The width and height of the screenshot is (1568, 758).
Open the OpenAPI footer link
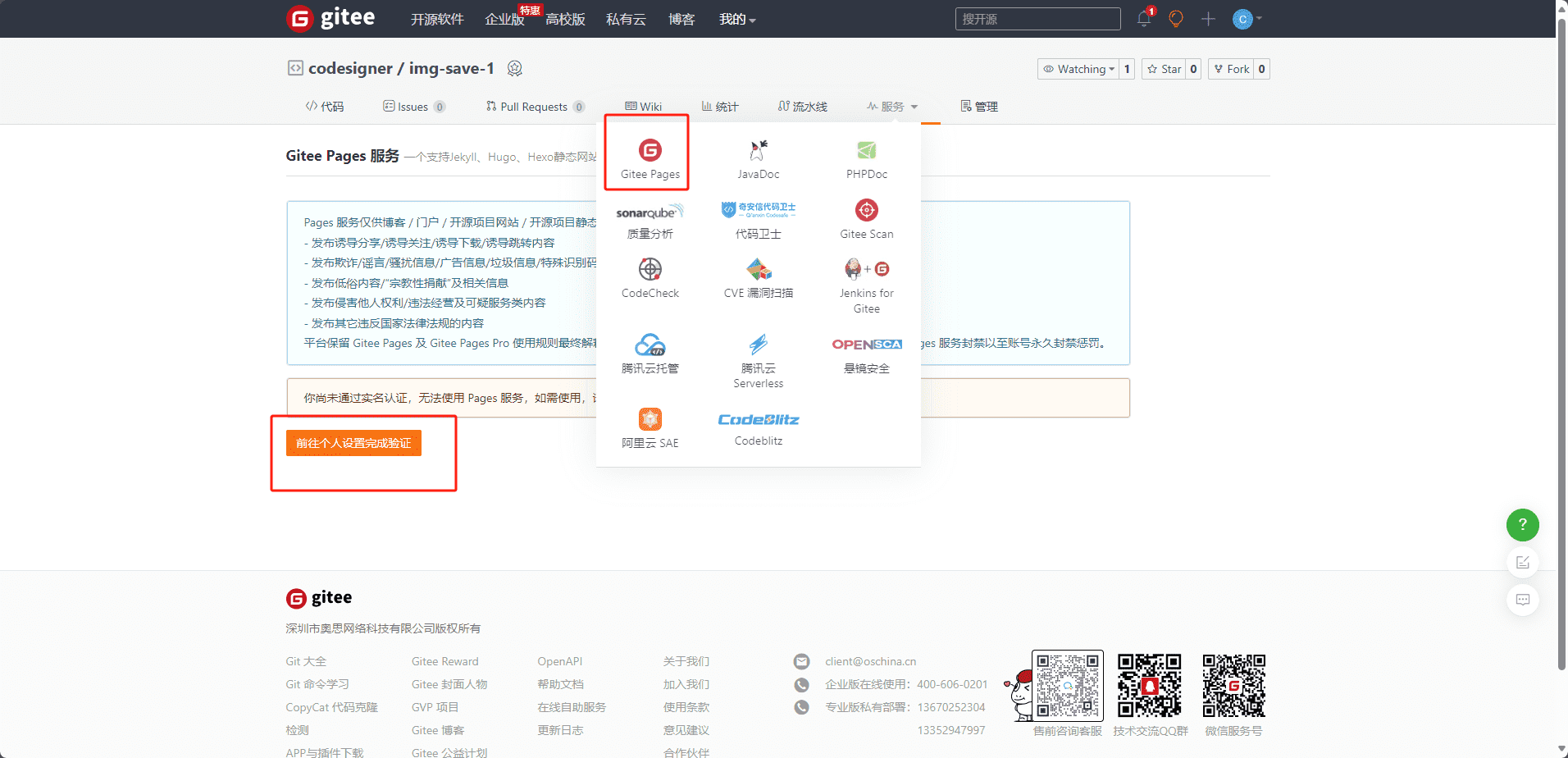coord(559,661)
